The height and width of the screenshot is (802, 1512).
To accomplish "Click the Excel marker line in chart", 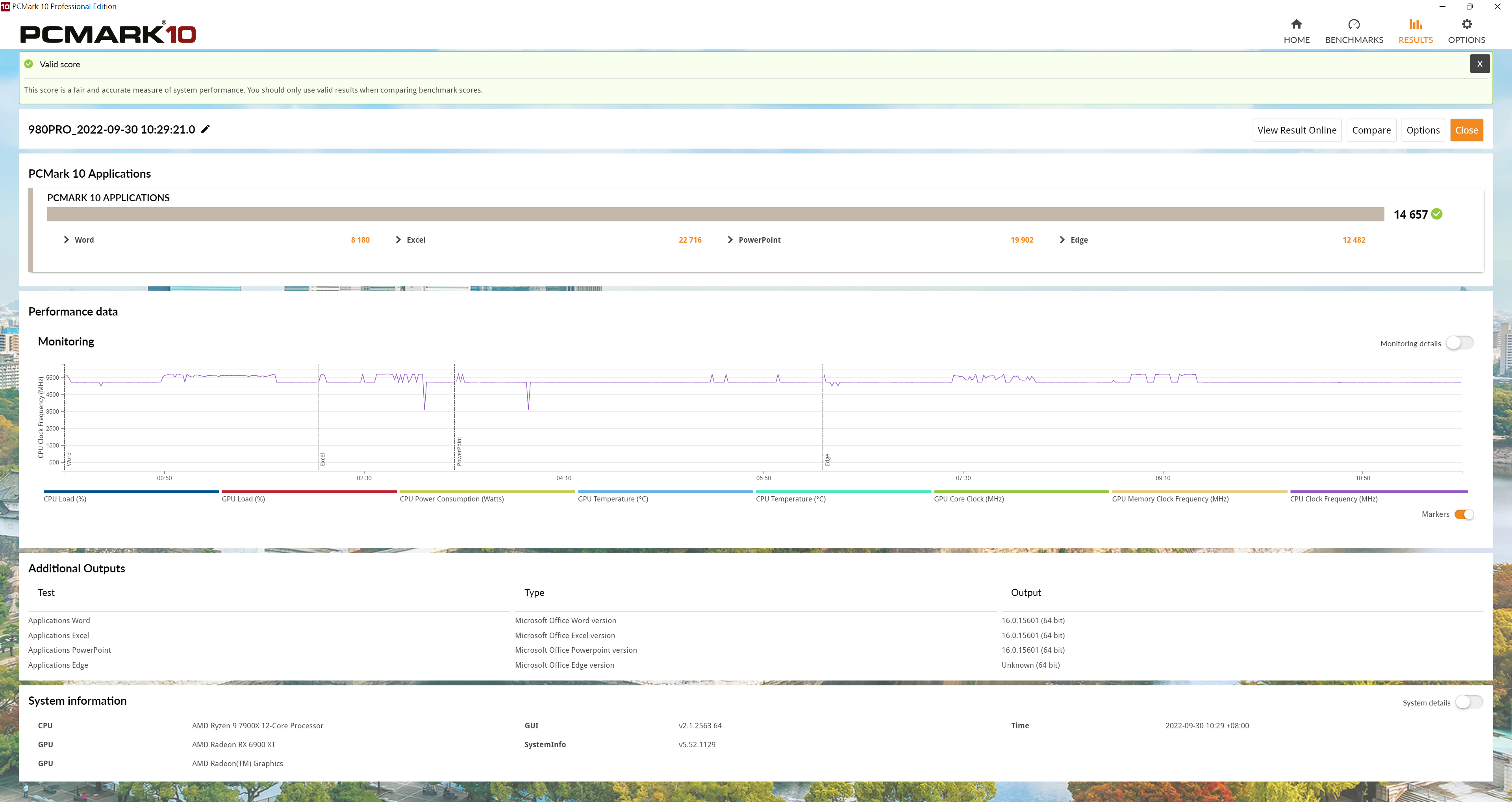I will click(x=318, y=417).
